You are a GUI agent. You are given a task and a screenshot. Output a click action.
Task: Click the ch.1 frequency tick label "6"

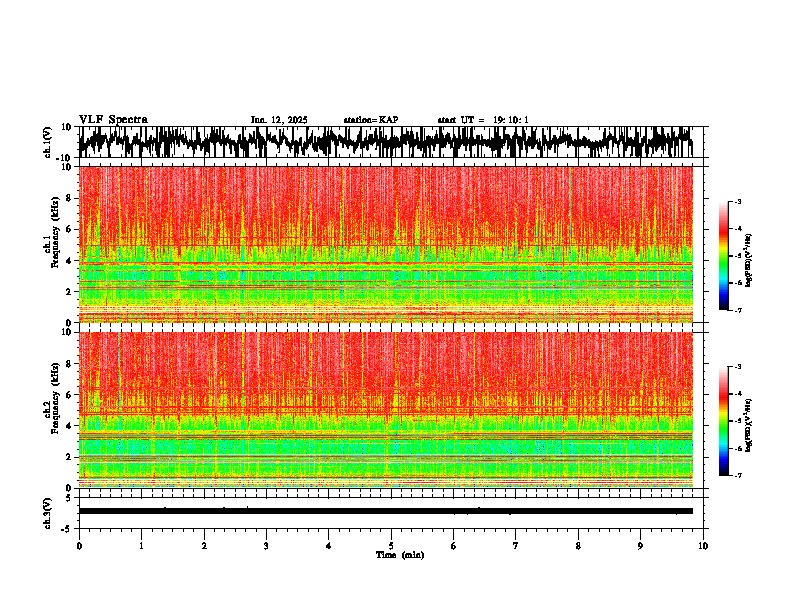(69, 229)
